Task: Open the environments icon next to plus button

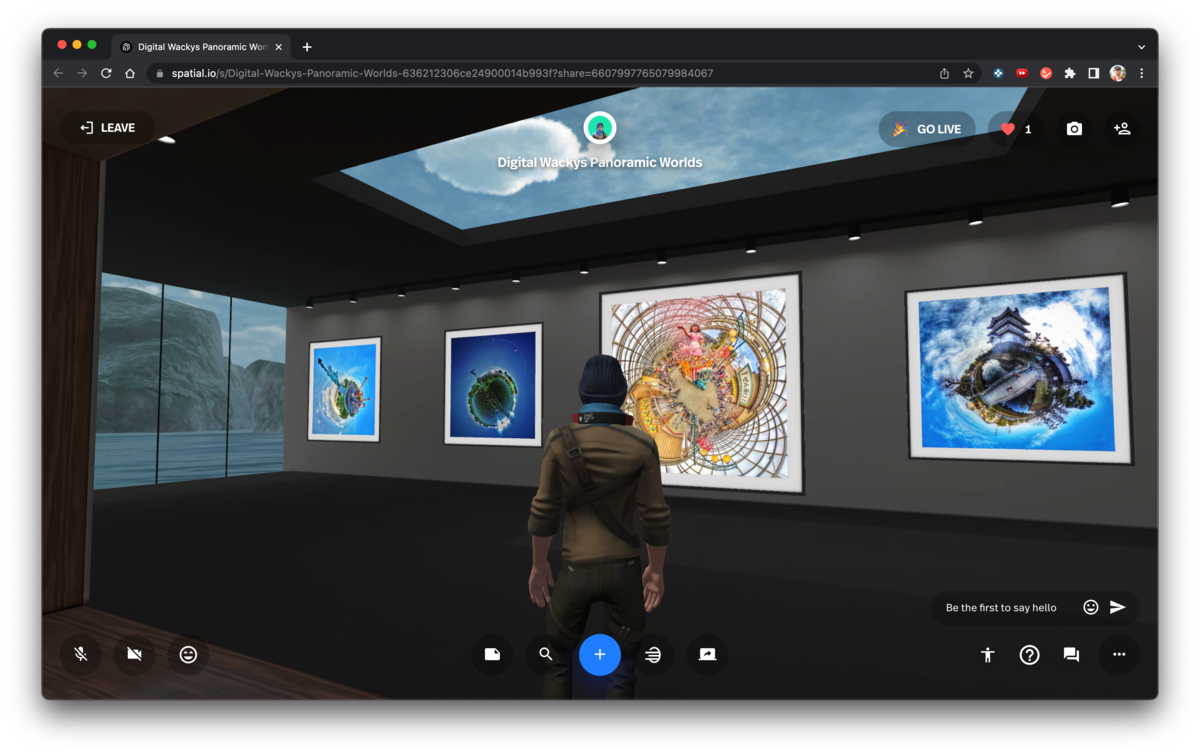Action: click(654, 655)
